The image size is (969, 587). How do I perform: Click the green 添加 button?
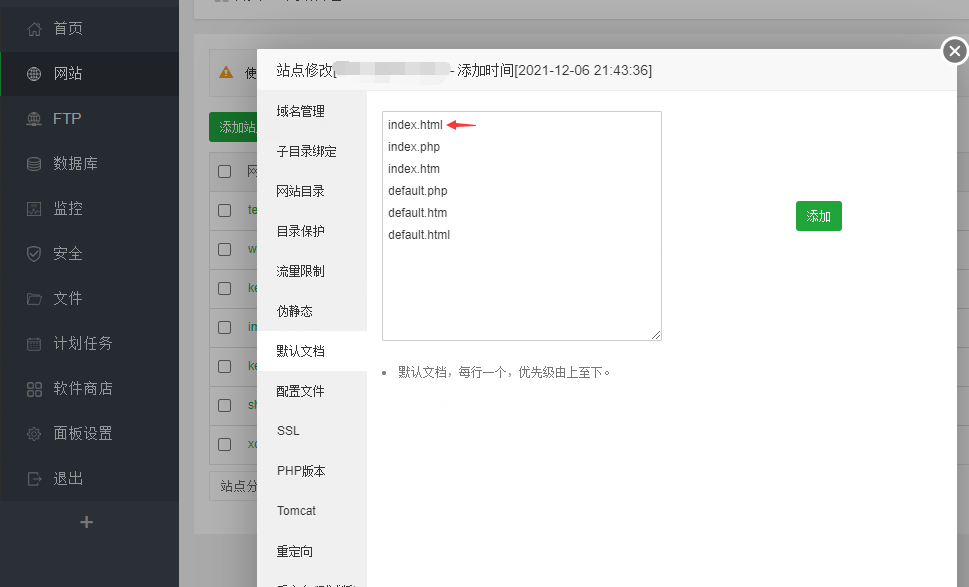(818, 216)
